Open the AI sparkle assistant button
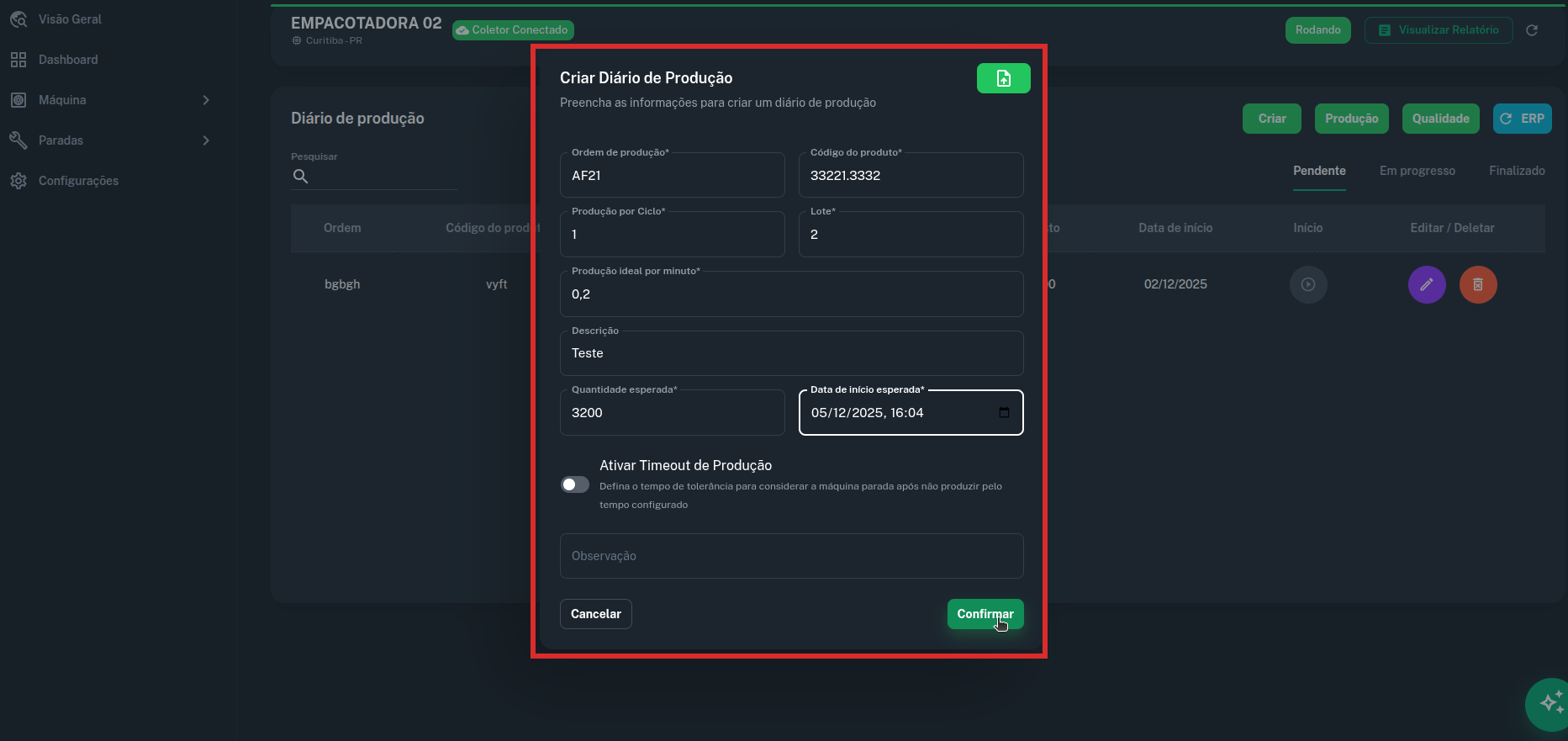 1550,703
